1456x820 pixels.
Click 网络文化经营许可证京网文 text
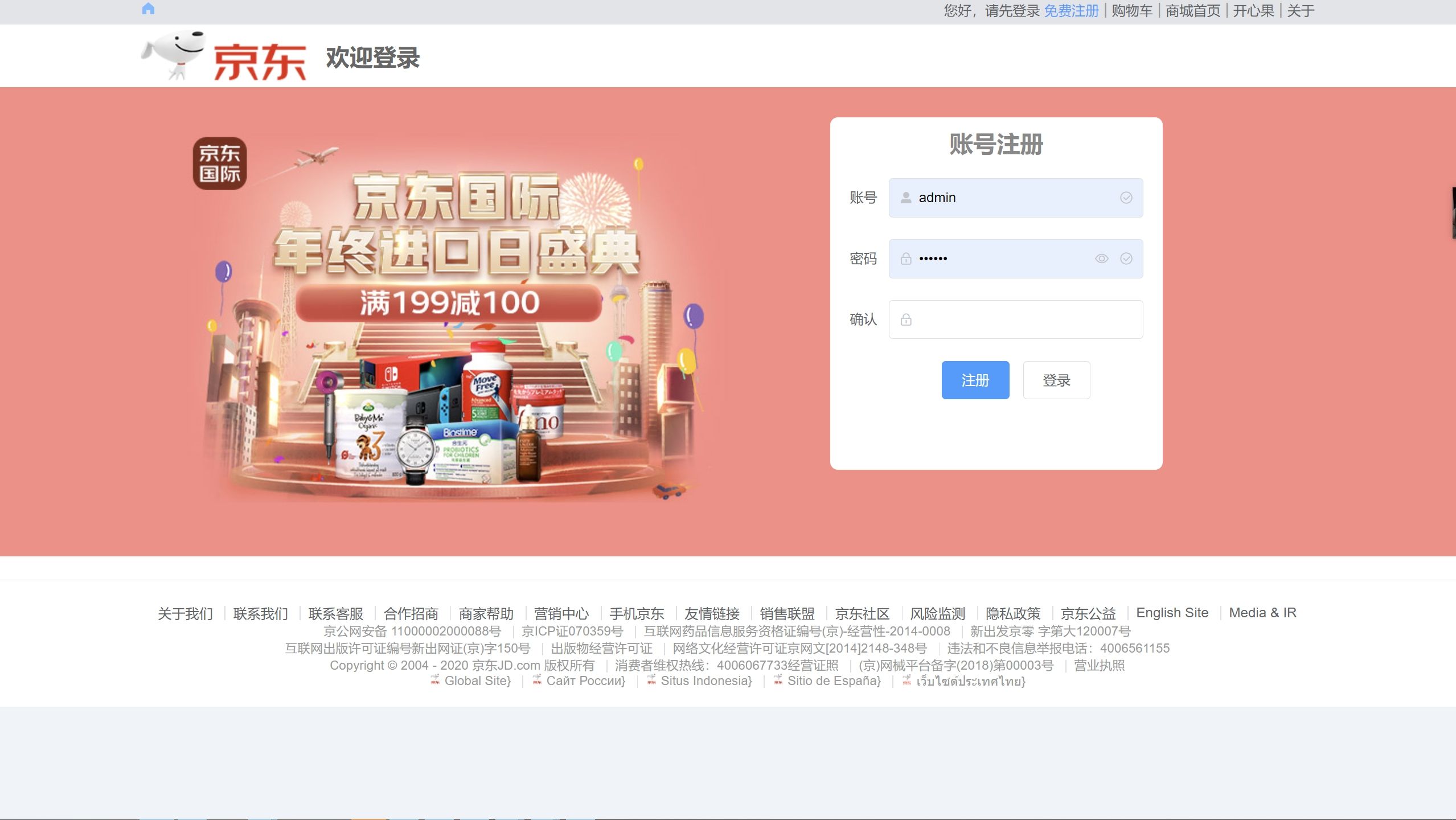799,648
